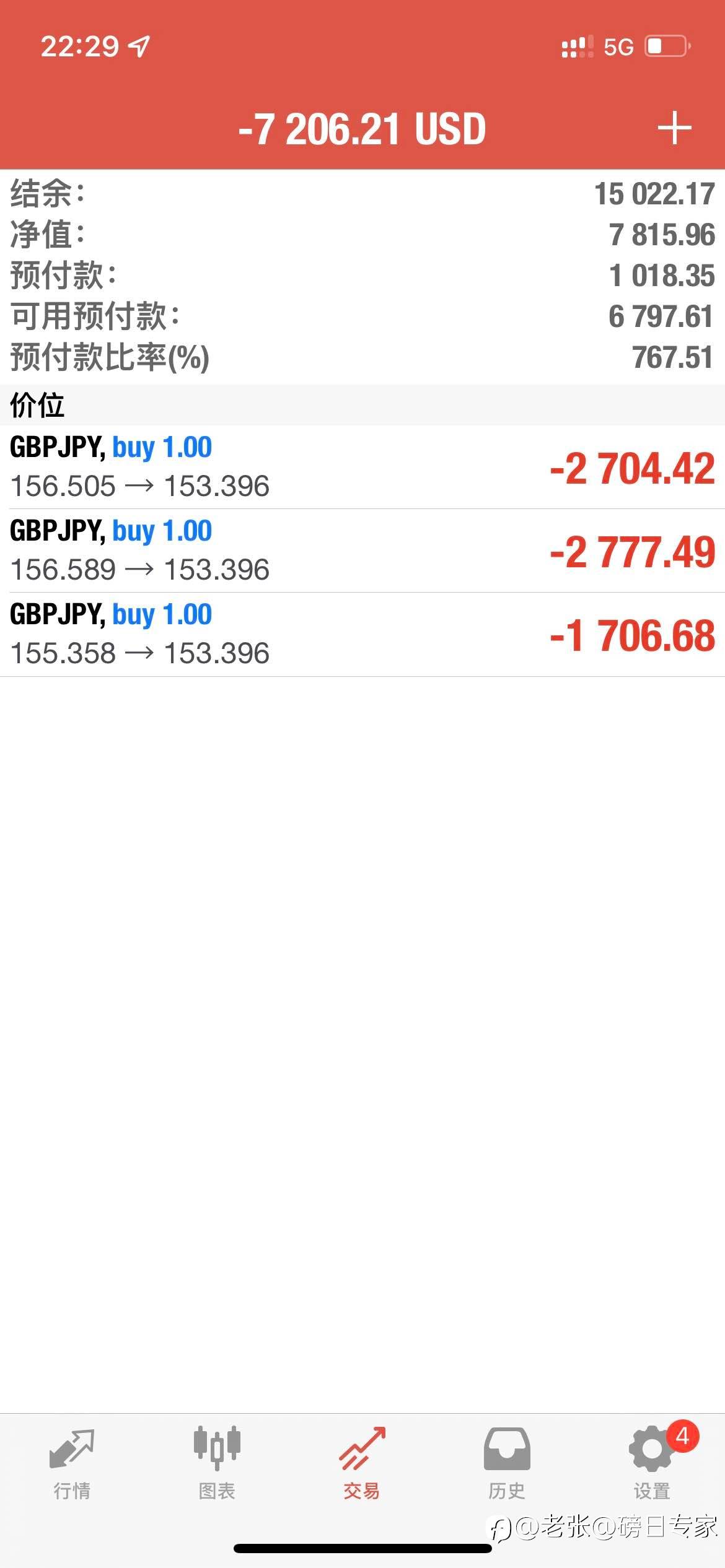The width and height of the screenshot is (725, 1568).
Task: Select the 交易 trade arrow icon
Action: pos(362,1449)
